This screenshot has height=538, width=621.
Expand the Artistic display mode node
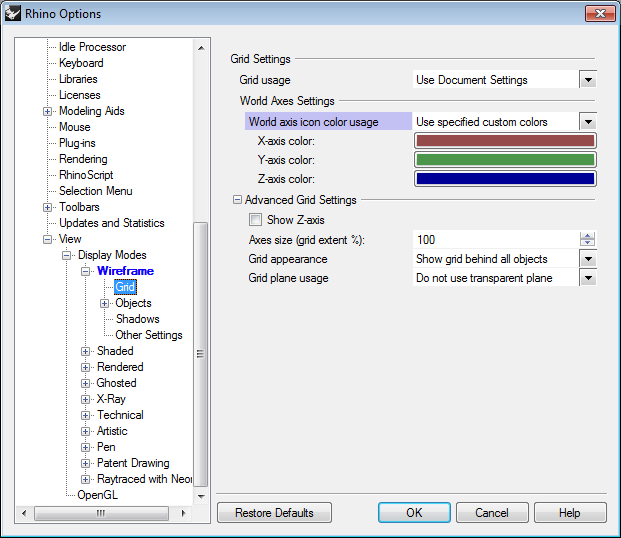[85, 431]
